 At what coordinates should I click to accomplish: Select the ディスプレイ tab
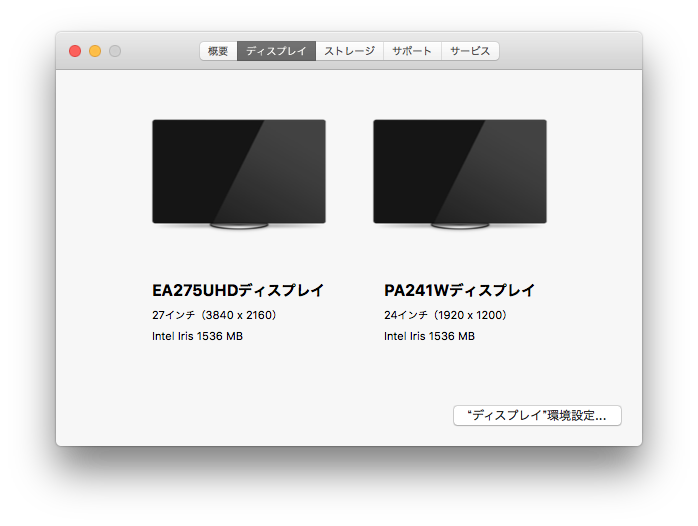pyautogui.click(x=276, y=51)
